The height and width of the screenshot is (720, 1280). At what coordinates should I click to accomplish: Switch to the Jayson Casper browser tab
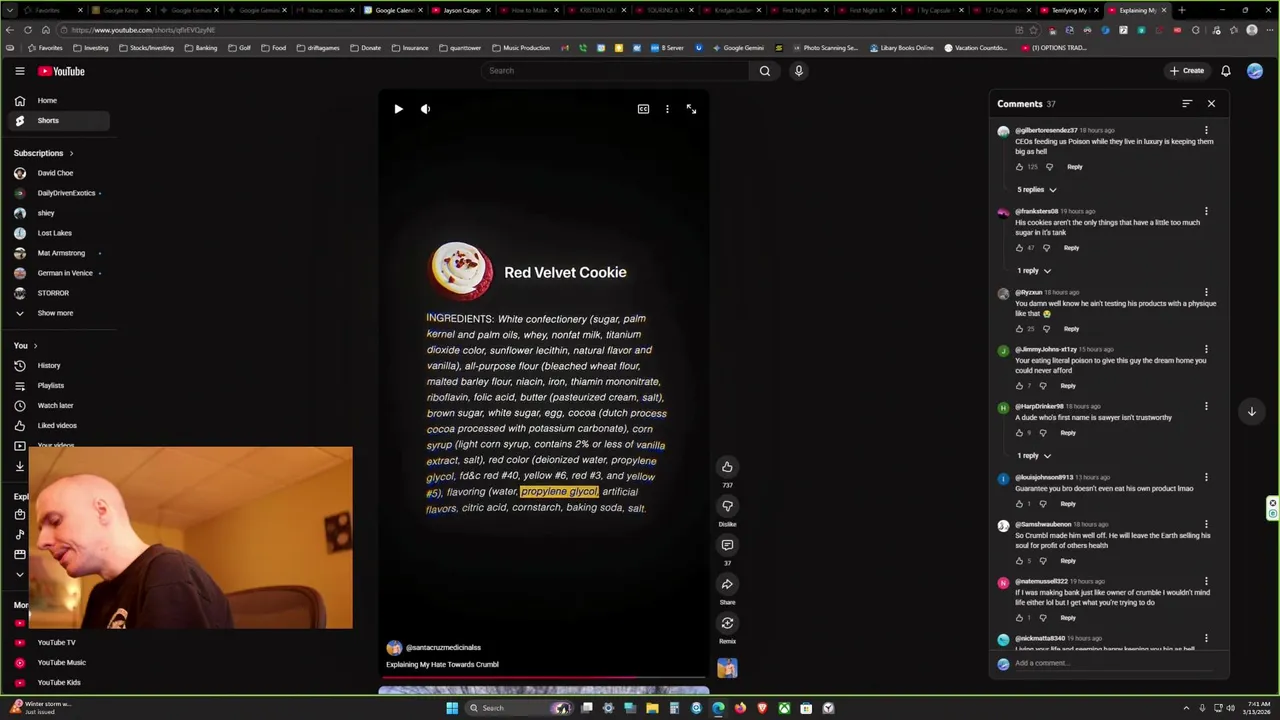461,10
